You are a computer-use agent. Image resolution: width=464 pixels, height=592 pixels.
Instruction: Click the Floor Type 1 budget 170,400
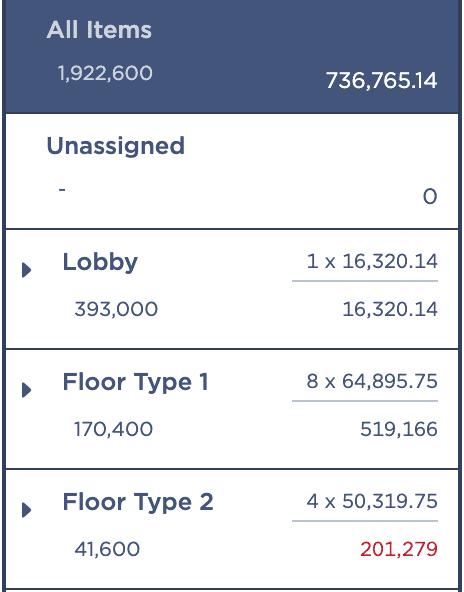point(113,429)
